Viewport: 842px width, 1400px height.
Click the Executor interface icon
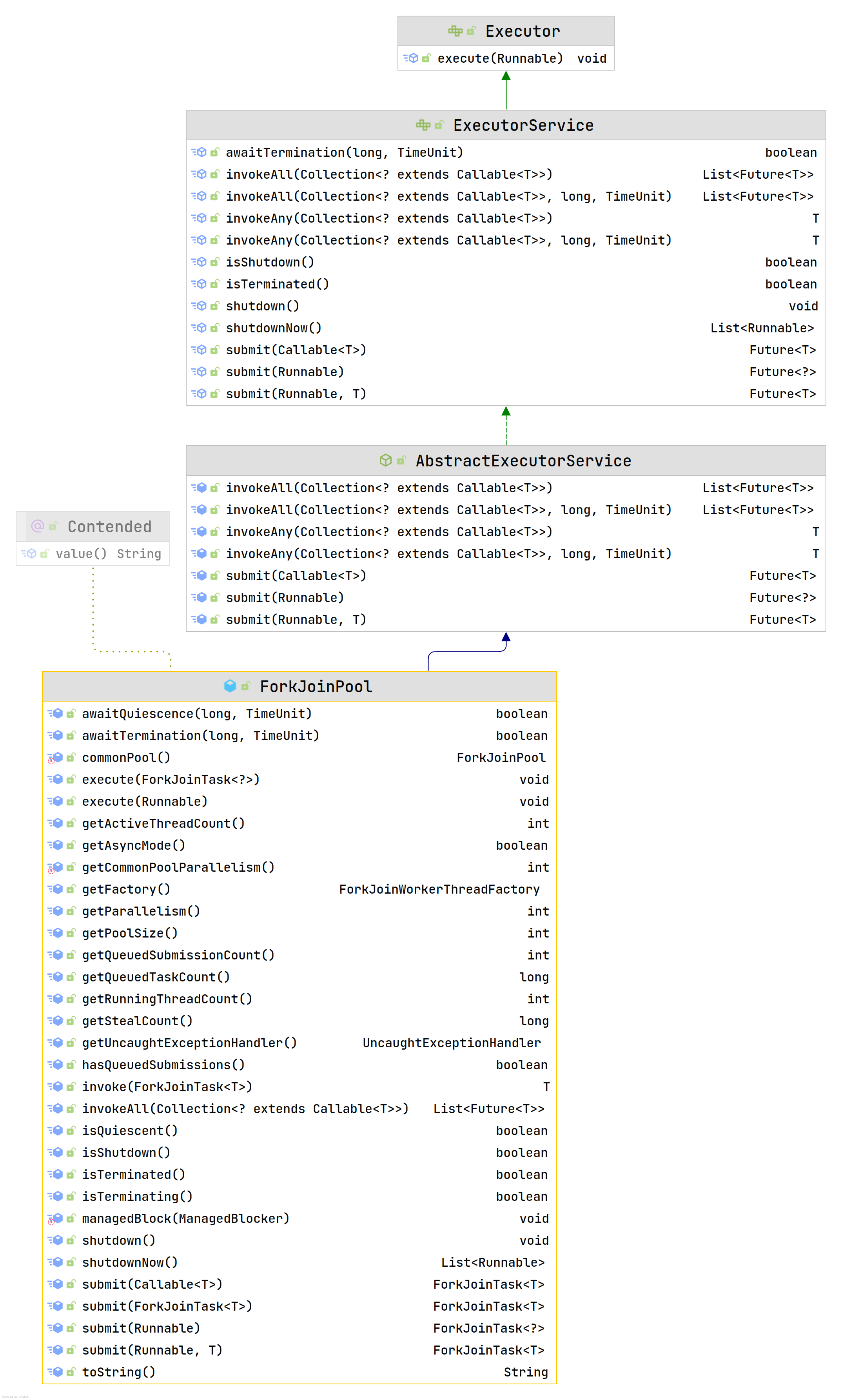(455, 31)
